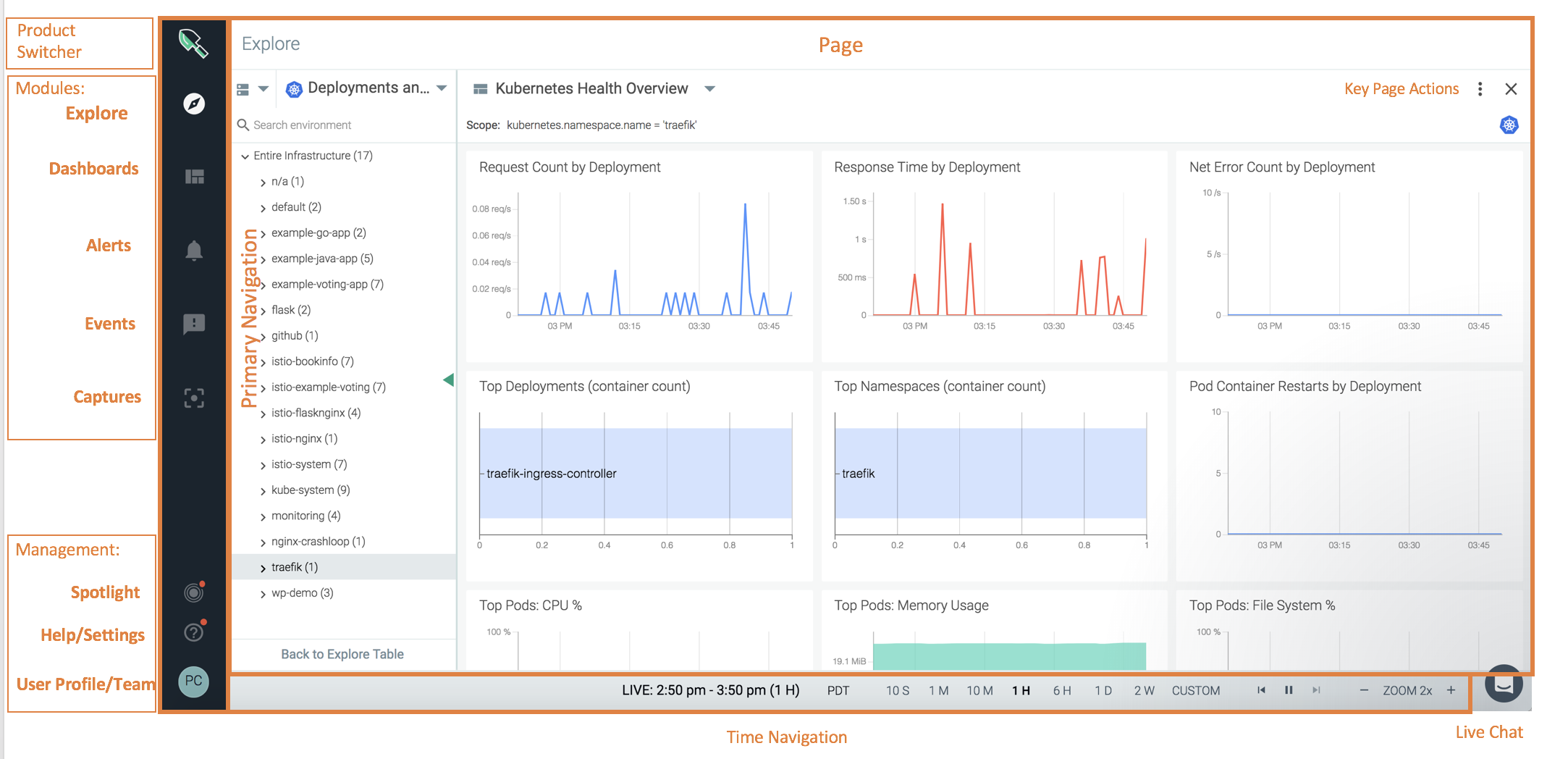Pause the live time updates
The height and width of the screenshot is (759, 1568).
(1289, 690)
